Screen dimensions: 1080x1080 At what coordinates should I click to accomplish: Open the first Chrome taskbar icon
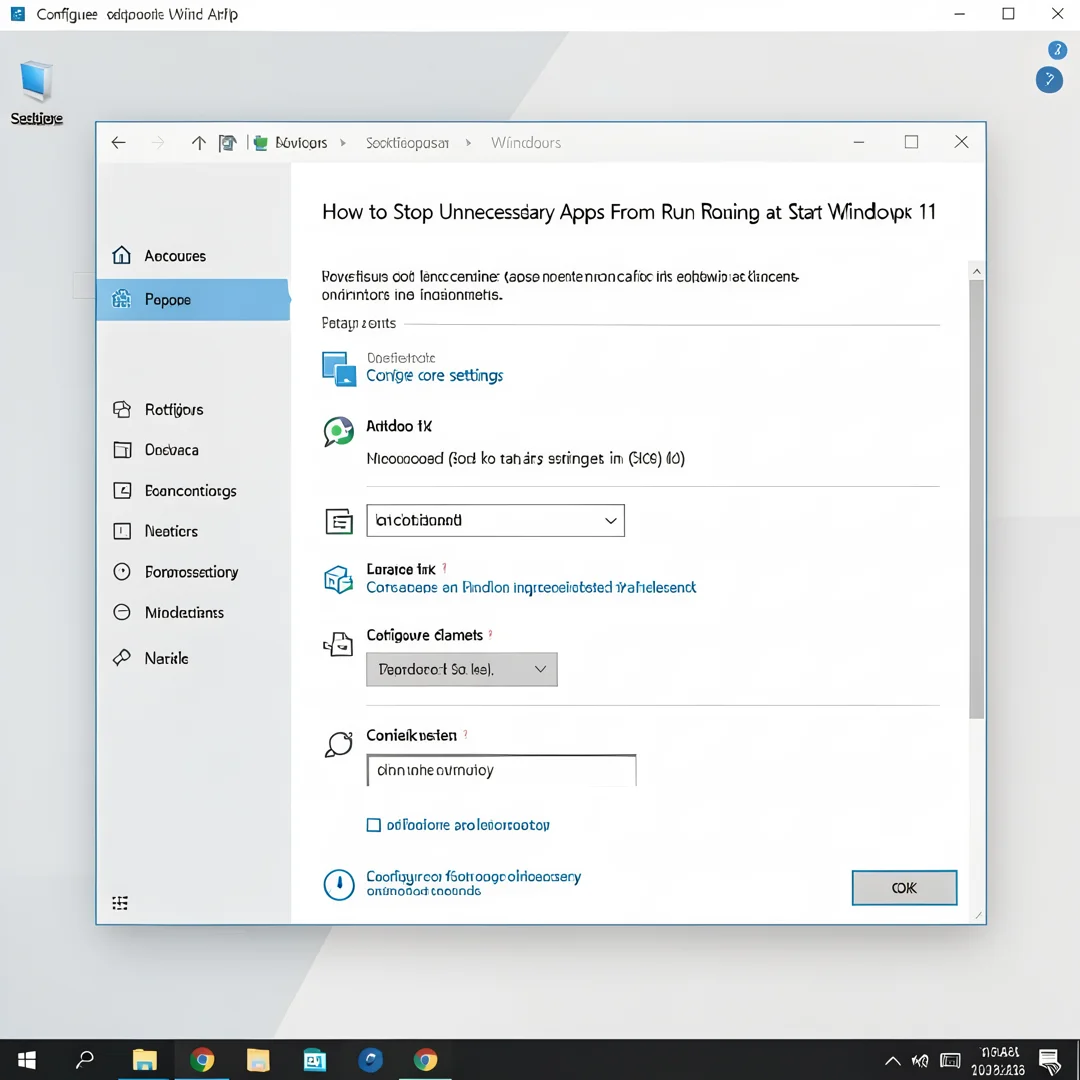(202, 1060)
